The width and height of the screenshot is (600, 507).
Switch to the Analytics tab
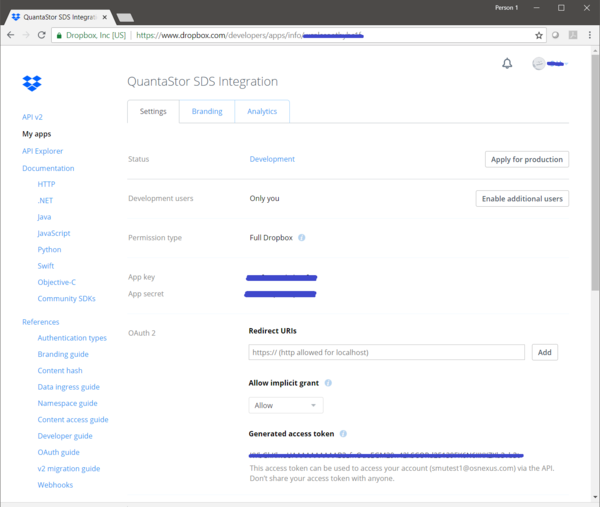coord(262,111)
